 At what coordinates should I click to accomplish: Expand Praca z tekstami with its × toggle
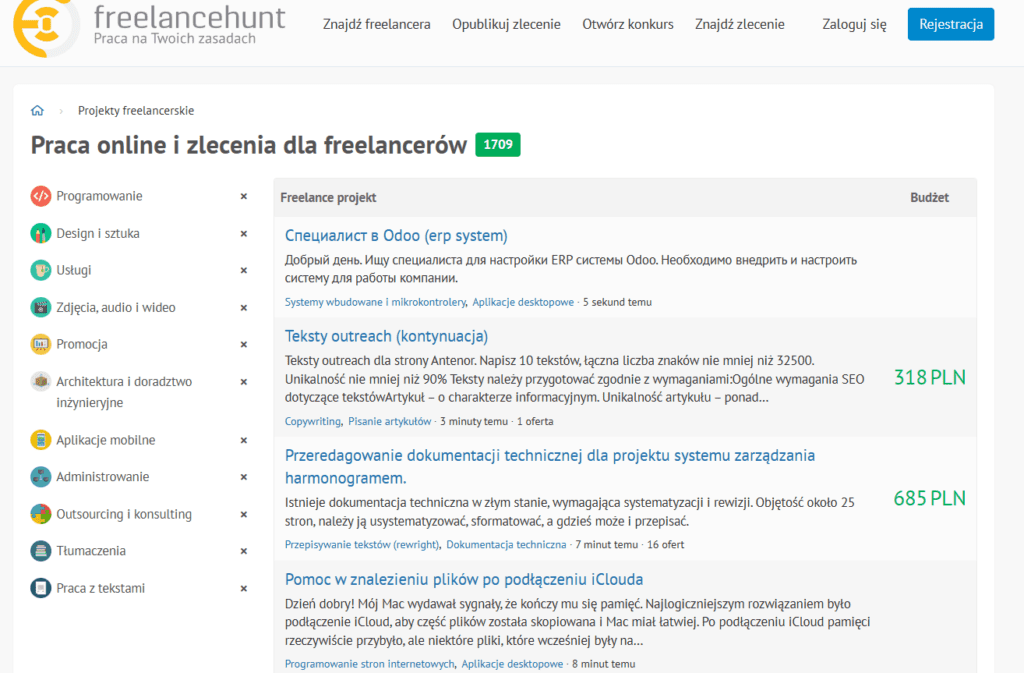(243, 589)
